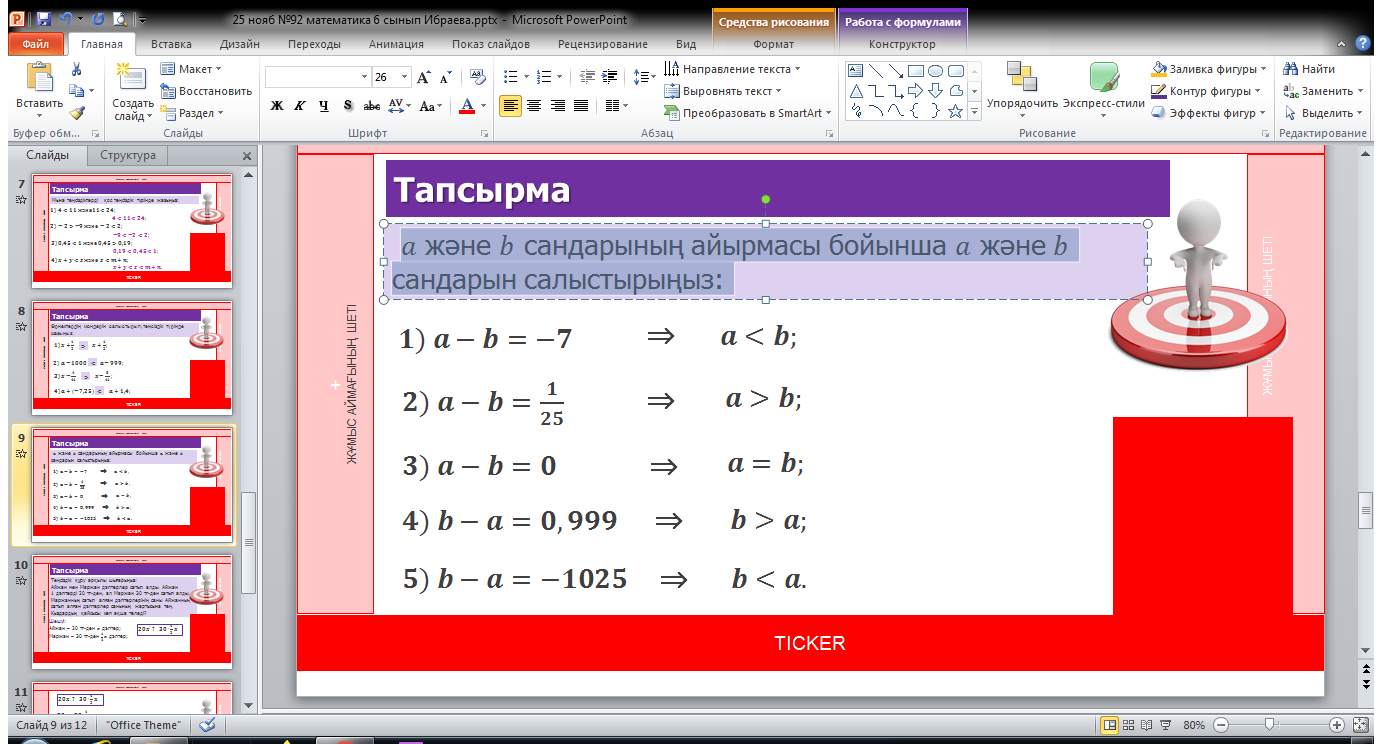Click the Экспресс-стили quick styles button

point(1104,89)
